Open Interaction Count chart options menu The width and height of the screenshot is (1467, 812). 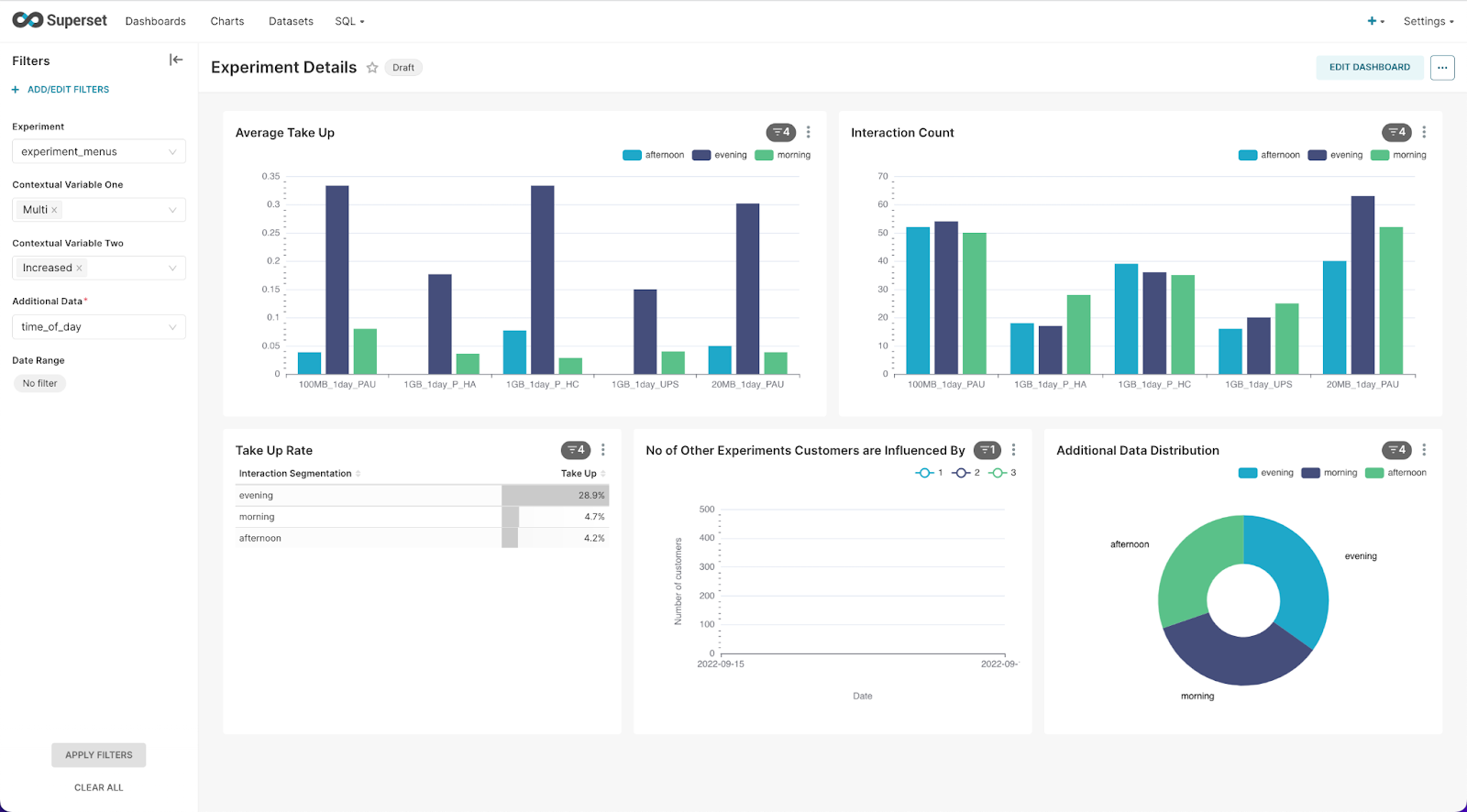[1424, 132]
